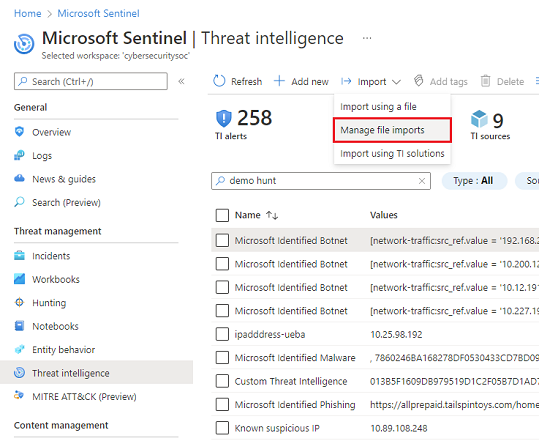
Task: Click the value 10.25.98.192
Action: 396,334
